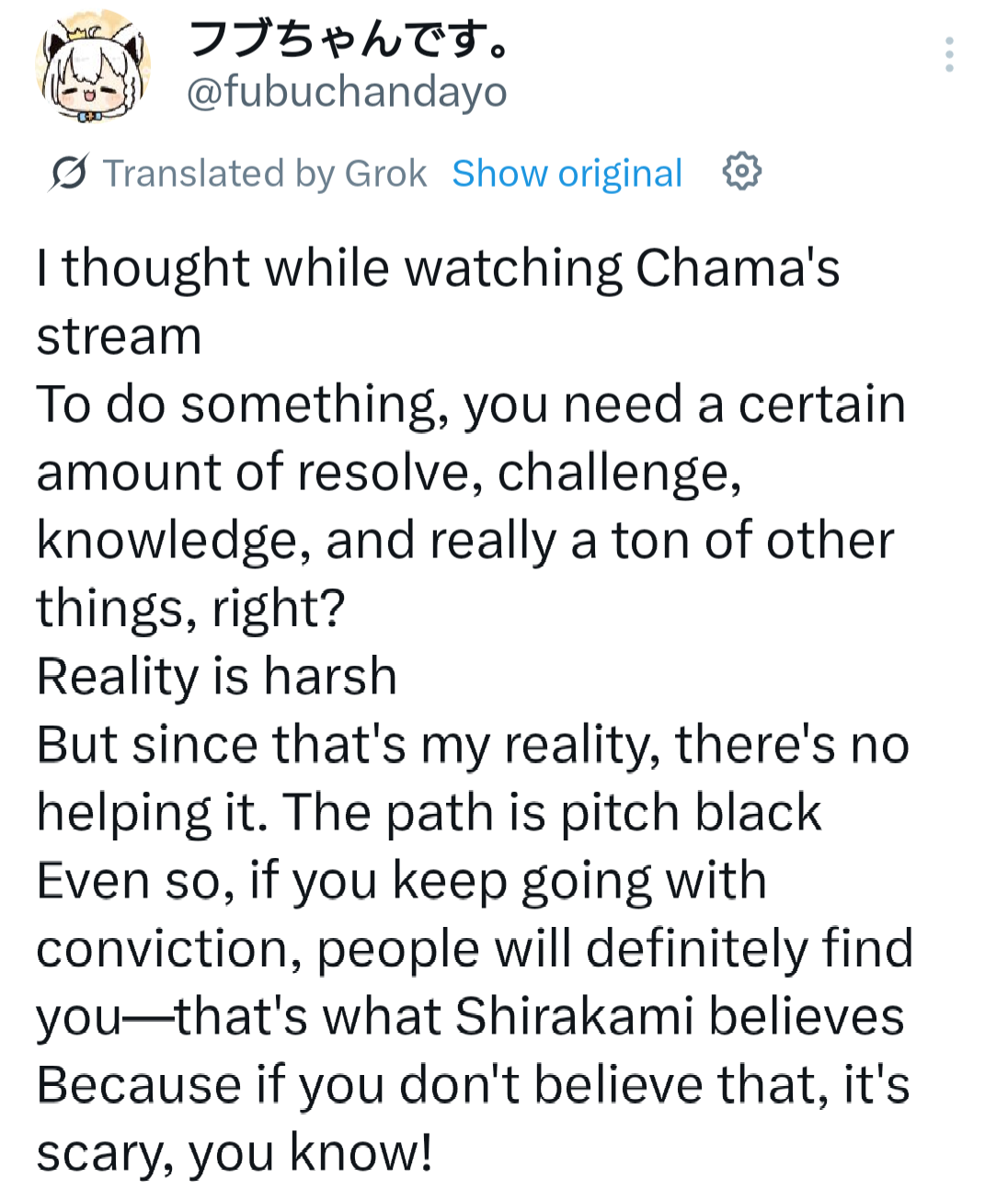The width and height of the screenshot is (1008, 1189).
Task: Click the "Reality is harsh" line
Action: (216, 677)
